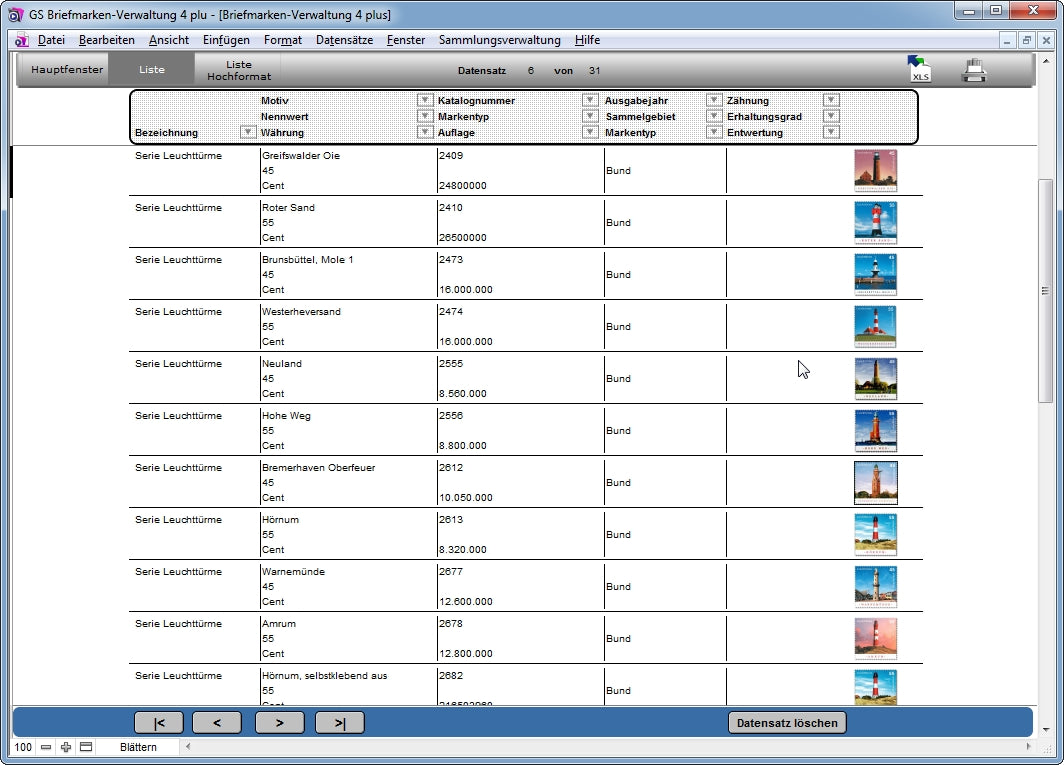Export the list via the XLS icon

919,70
